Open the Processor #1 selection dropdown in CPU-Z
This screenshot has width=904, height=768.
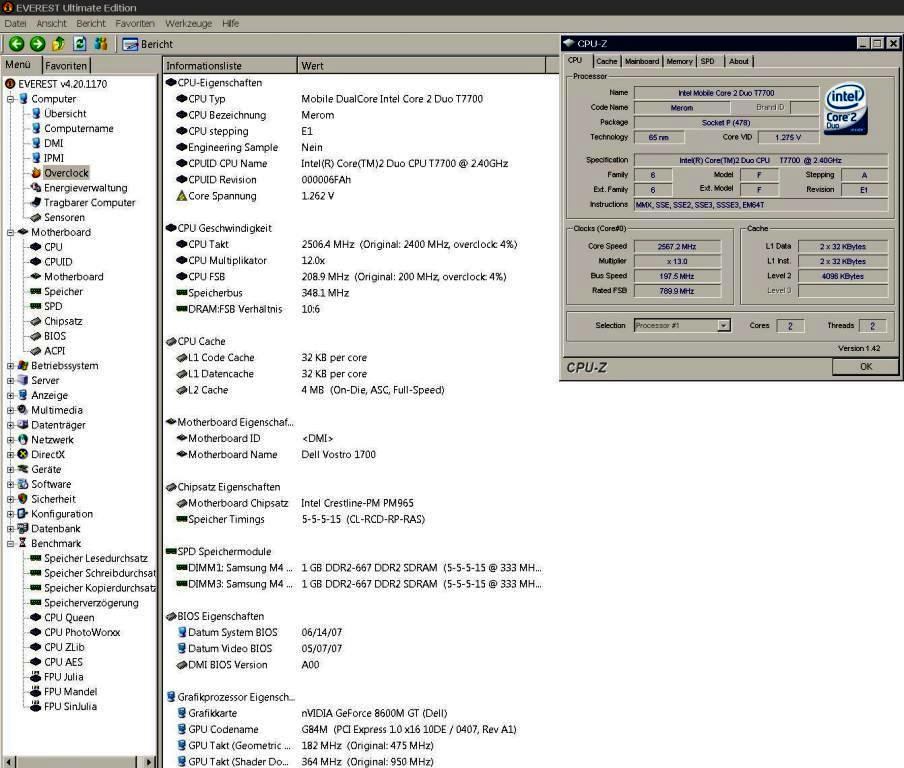click(x=724, y=326)
